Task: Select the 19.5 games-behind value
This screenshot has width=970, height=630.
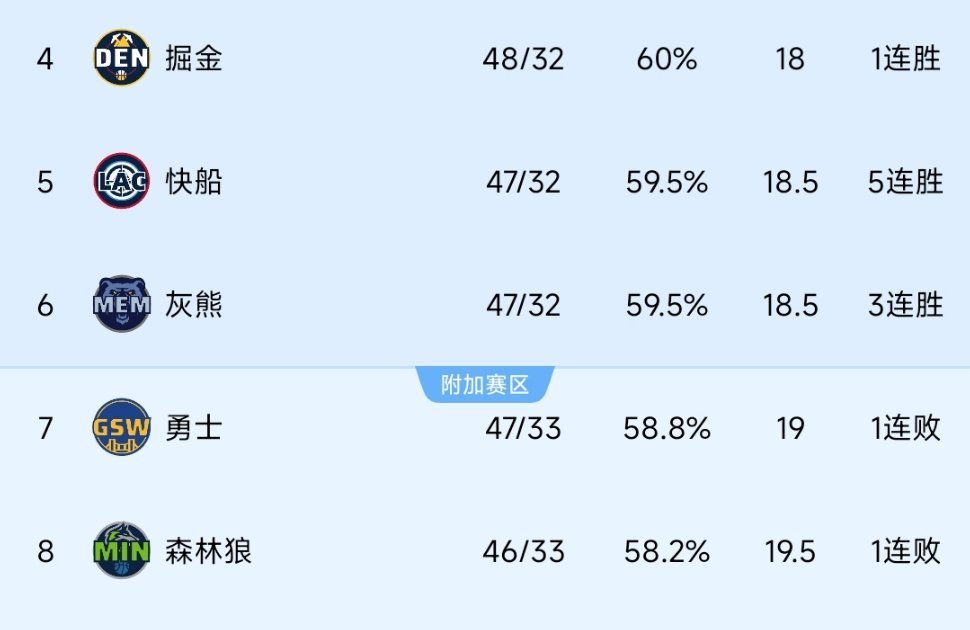Action: (790, 552)
